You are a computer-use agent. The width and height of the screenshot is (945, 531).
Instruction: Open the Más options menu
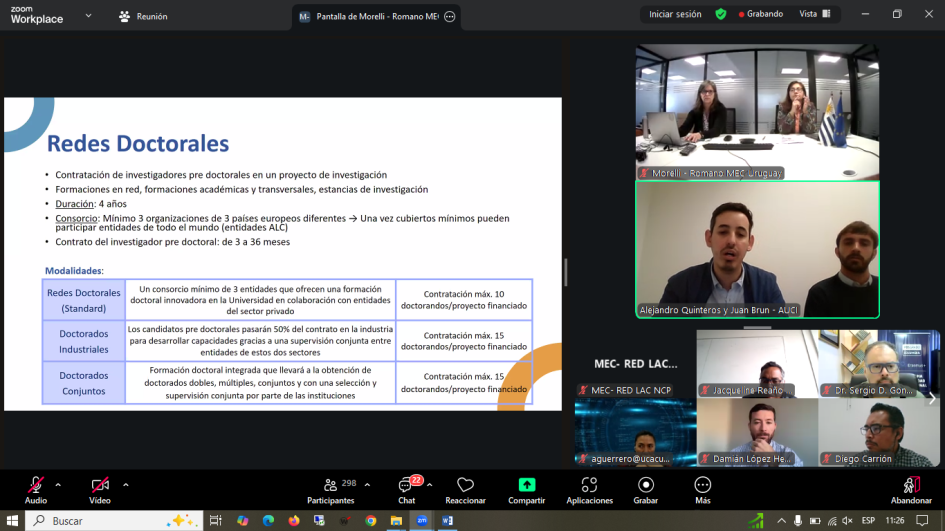click(x=703, y=487)
